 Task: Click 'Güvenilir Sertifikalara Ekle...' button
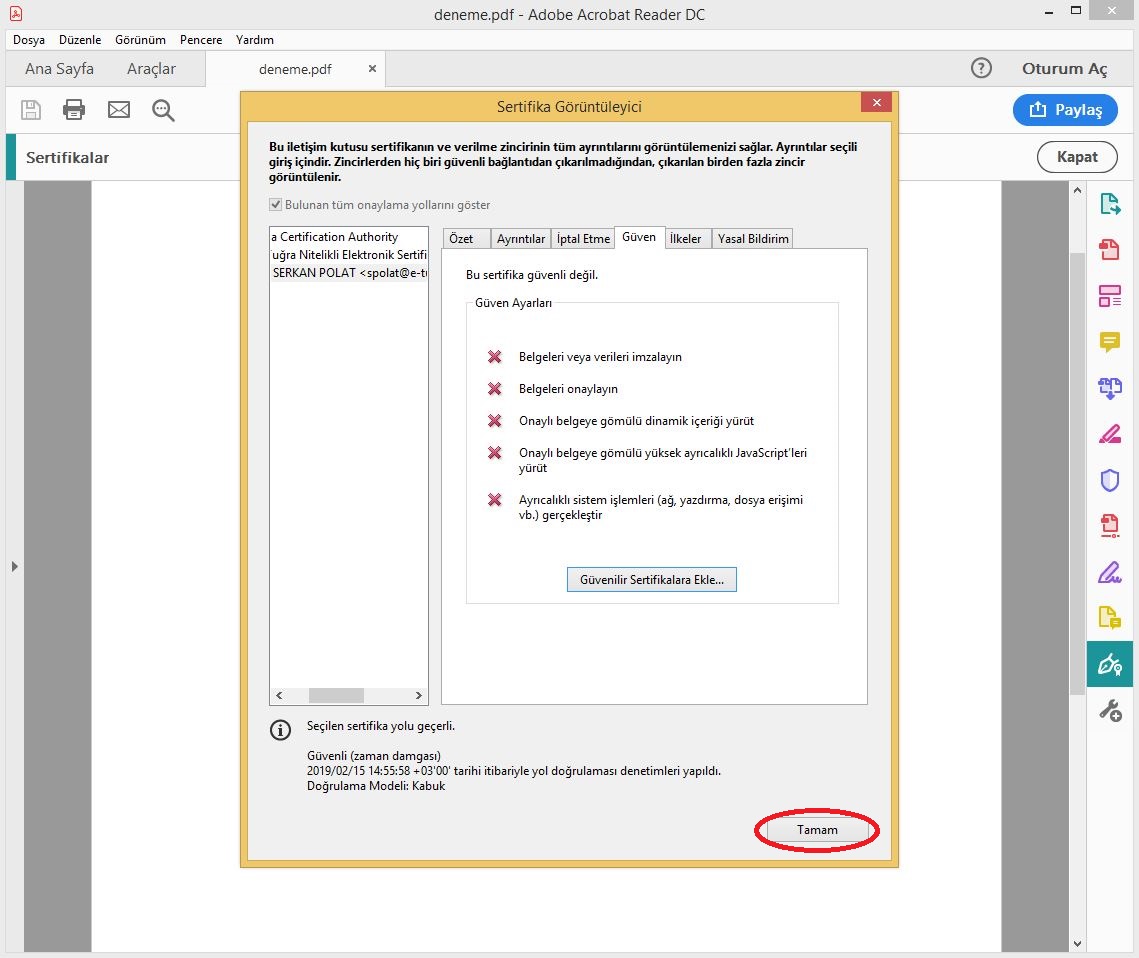coord(652,580)
